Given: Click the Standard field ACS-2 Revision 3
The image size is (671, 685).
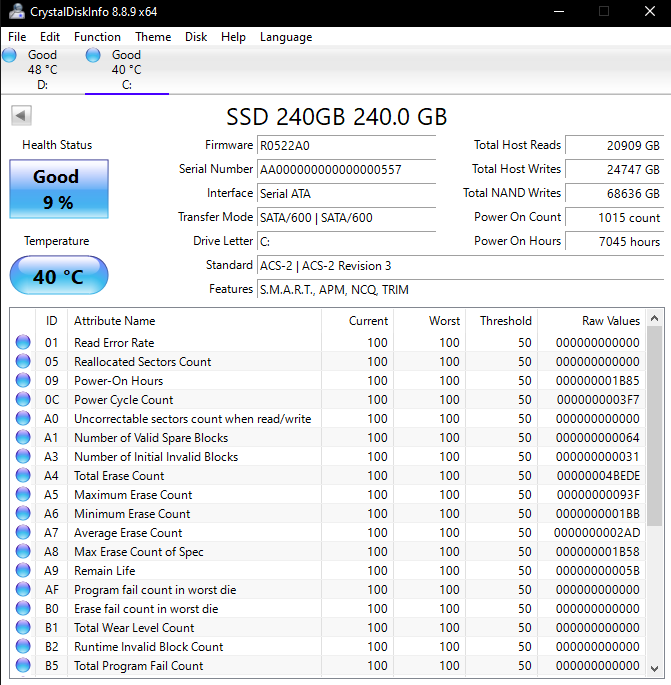Looking at the screenshot, I should (460, 265).
